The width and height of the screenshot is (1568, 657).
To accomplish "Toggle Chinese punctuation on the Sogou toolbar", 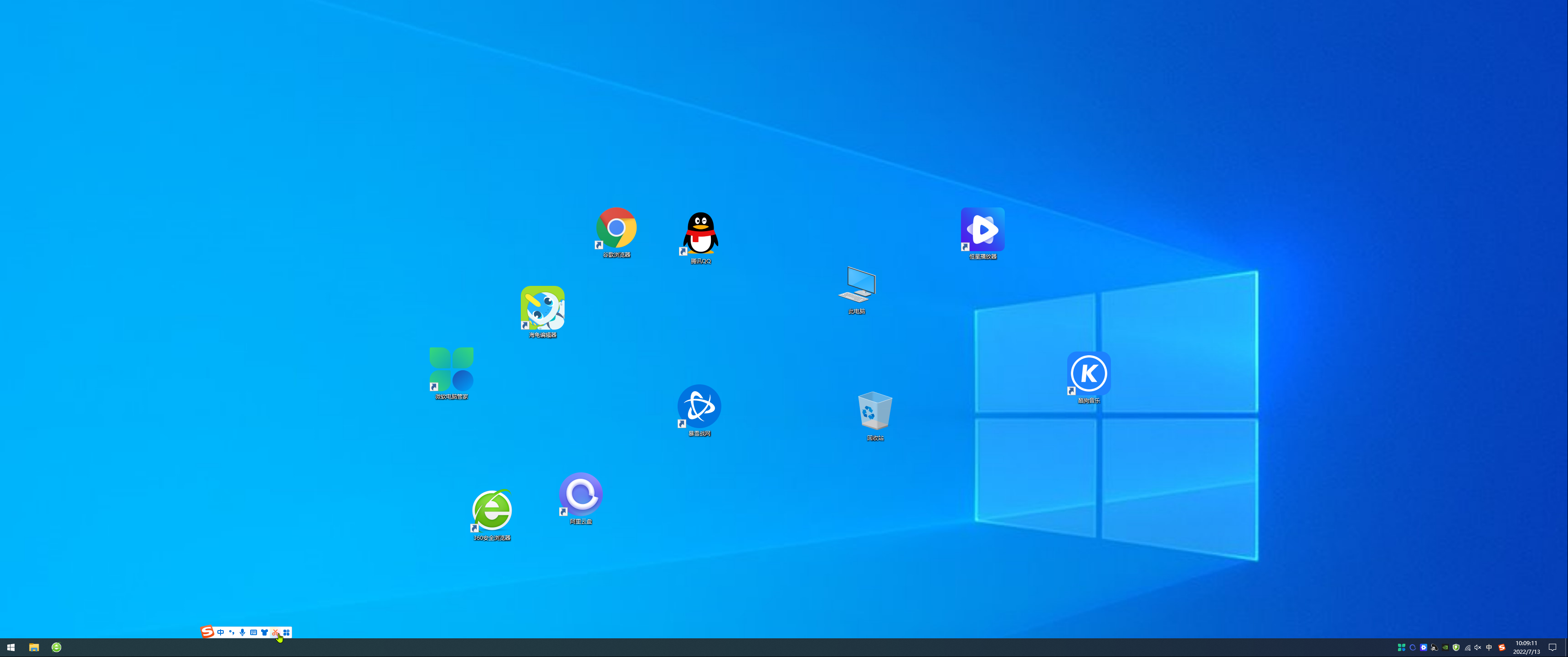I will [231, 632].
